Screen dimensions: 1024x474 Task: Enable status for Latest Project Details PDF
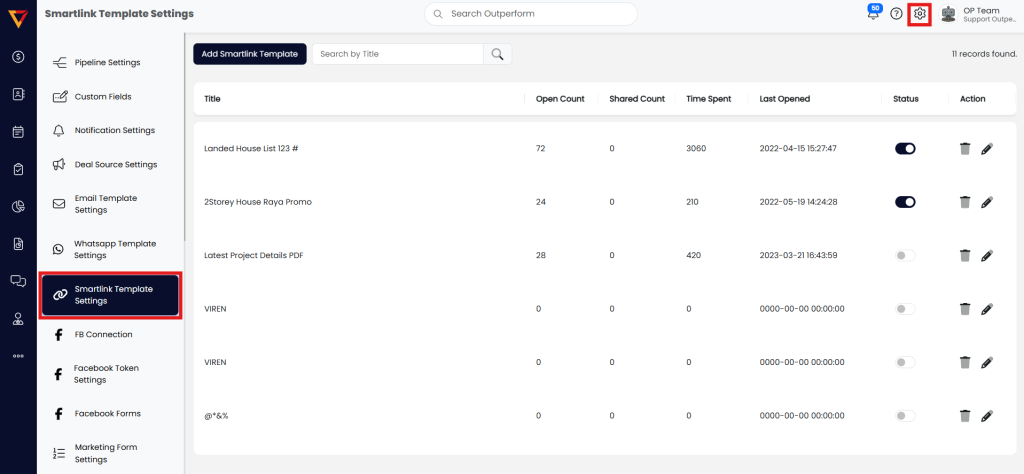(x=905, y=256)
